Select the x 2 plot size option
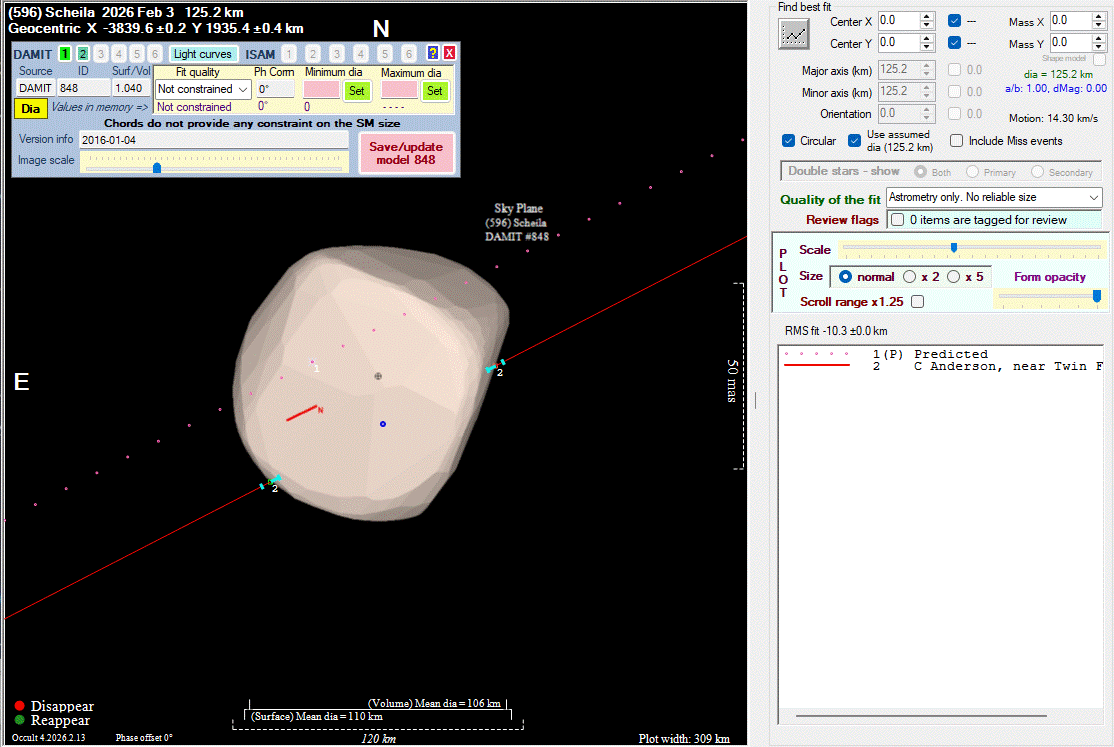 click(x=909, y=277)
